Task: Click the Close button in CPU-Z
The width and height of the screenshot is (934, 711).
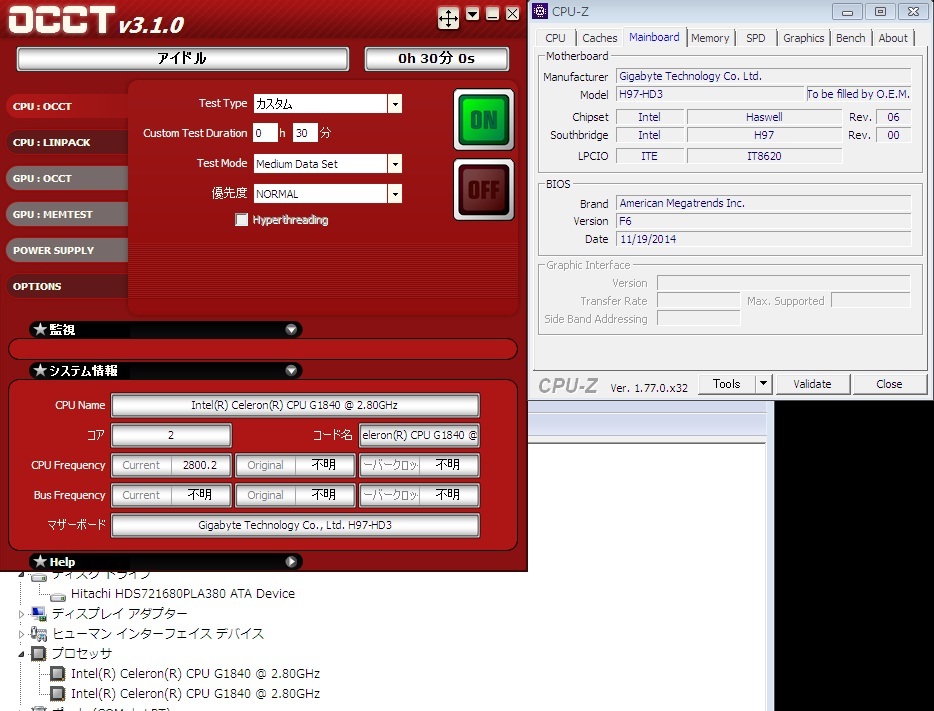Action: (889, 384)
